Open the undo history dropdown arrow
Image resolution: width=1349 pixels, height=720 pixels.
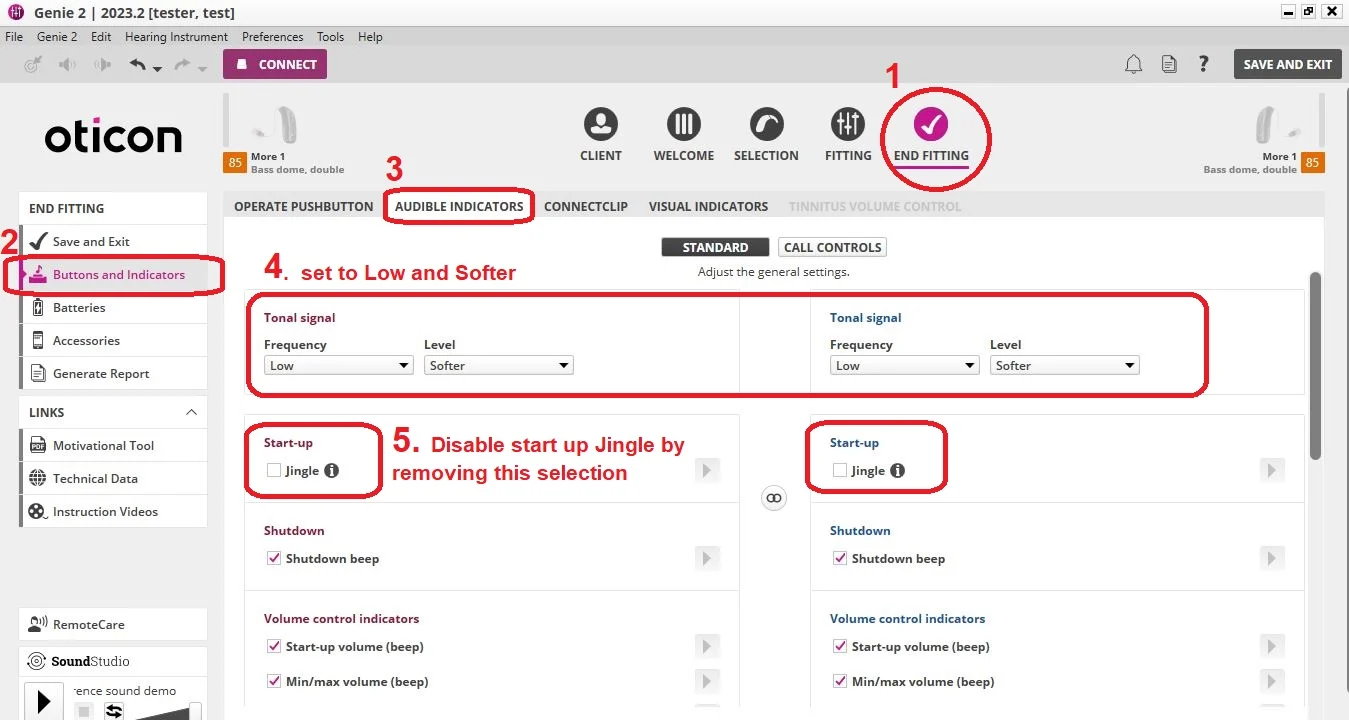point(157,68)
